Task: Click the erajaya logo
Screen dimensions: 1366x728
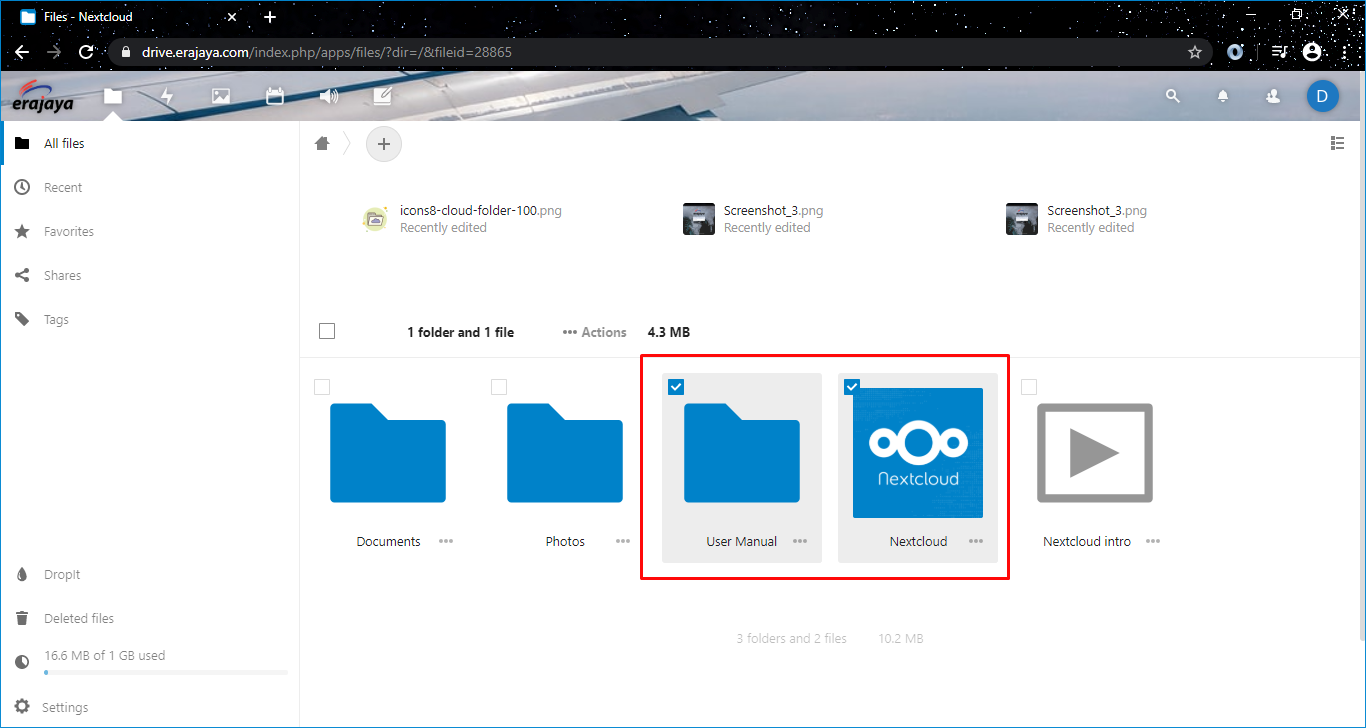Action: [x=43, y=97]
